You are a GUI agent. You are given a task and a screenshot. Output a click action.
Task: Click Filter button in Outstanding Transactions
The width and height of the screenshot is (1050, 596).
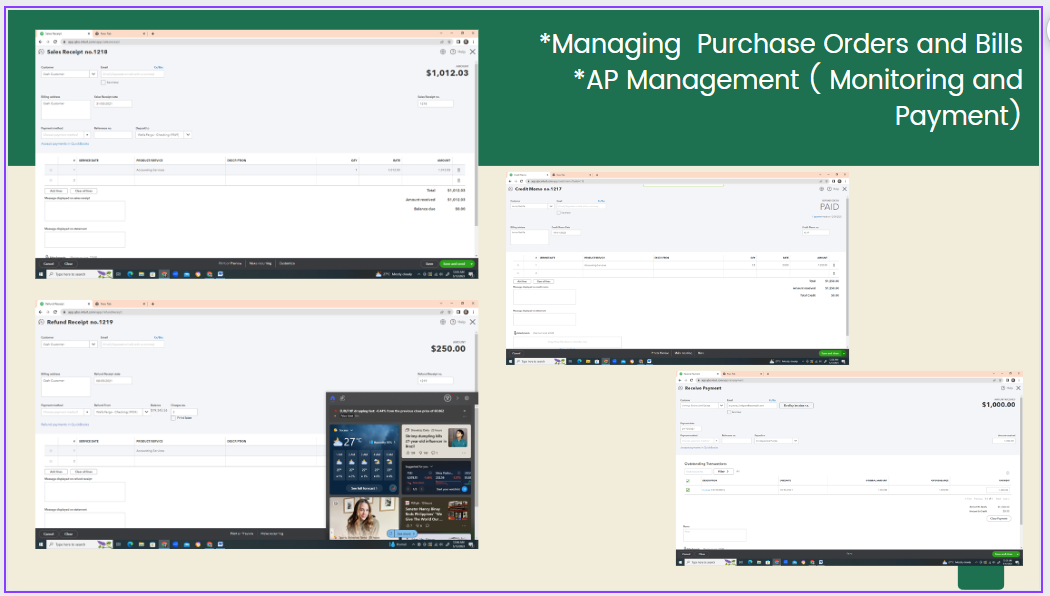724,471
